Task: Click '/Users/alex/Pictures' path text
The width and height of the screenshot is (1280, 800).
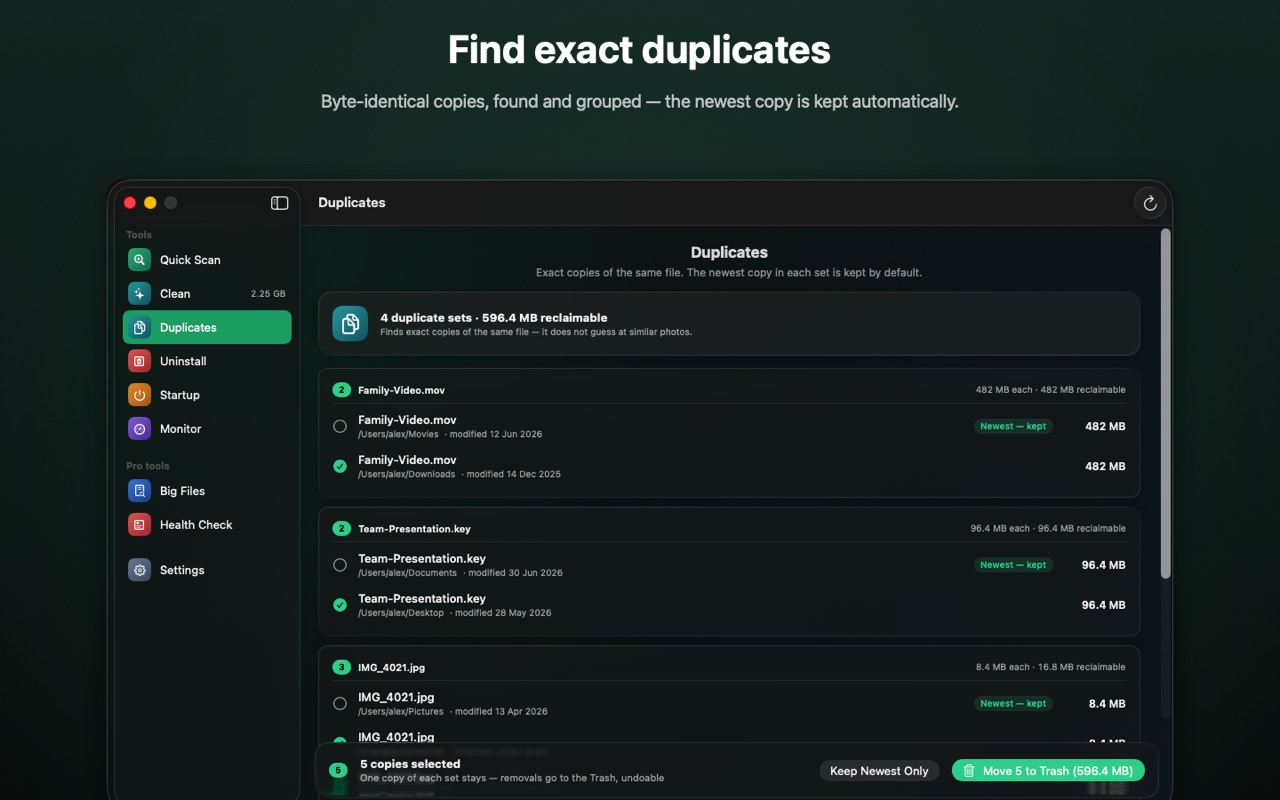Action: [x=401, y=712]
